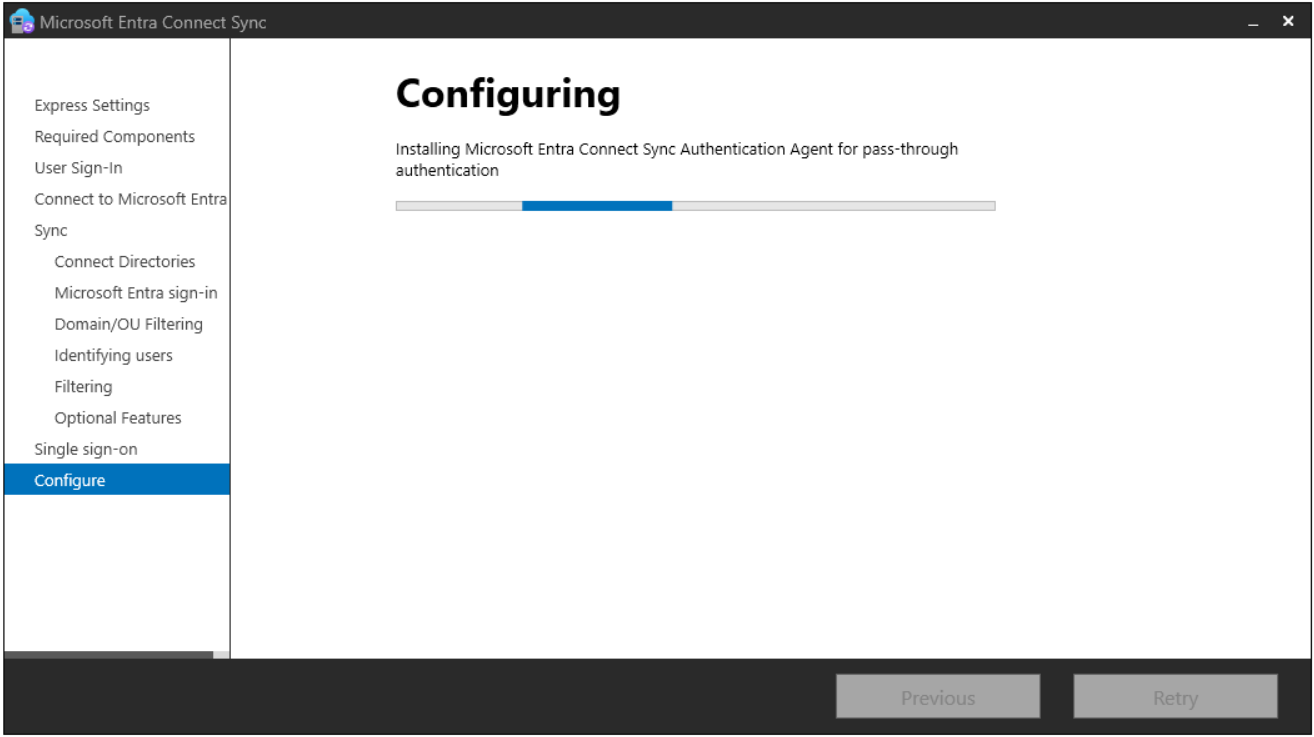
Task: Minimize the Entra Connect Sync window
Action: [1254, 22]
